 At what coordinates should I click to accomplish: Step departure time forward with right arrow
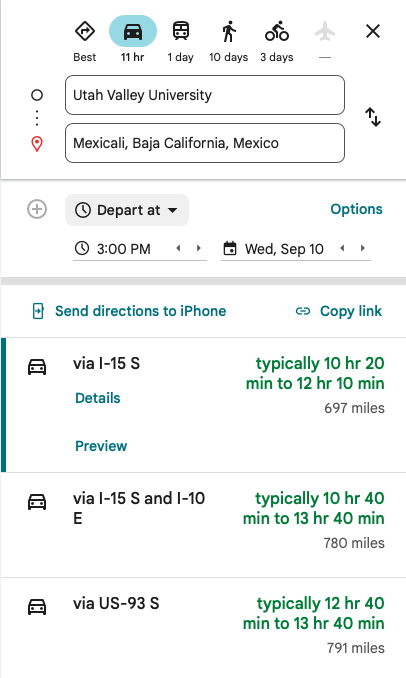pyautogui.click(x=198, y=248)
